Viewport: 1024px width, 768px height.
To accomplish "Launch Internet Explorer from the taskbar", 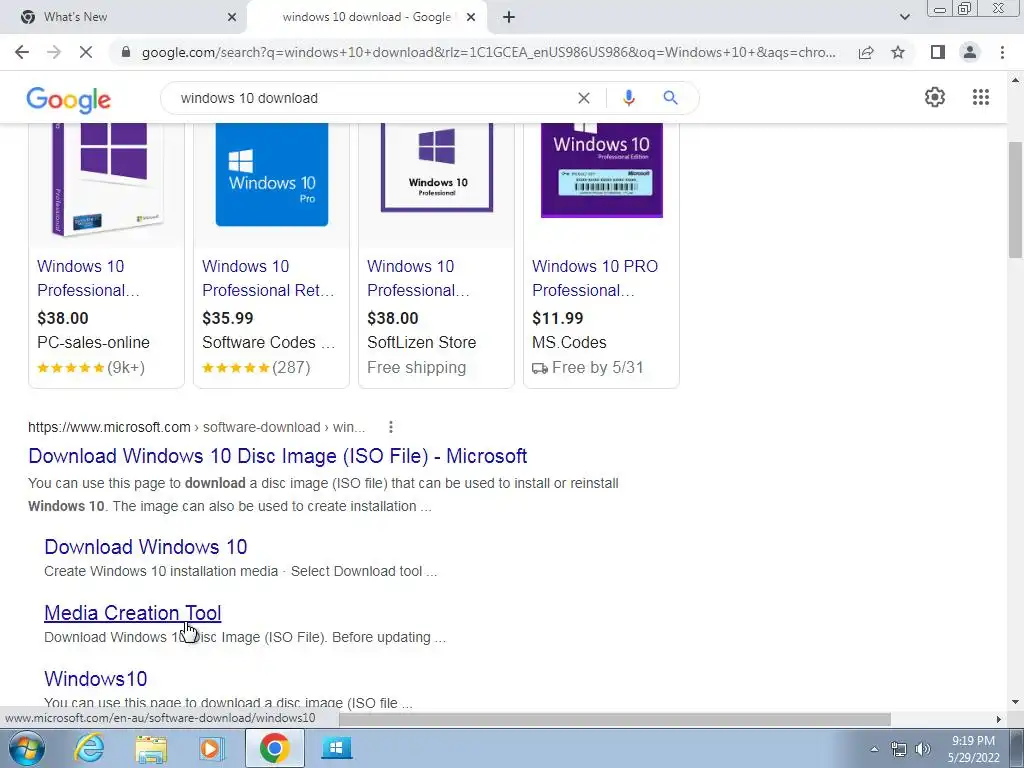I will click(89, 748).
